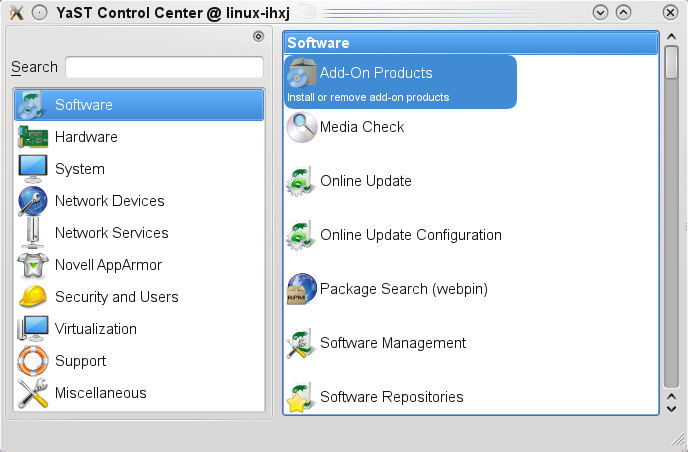Click the Add-On Products box icon
Image resolution: width=688 pixels, height=452 pixels.
tap(302, 73)
